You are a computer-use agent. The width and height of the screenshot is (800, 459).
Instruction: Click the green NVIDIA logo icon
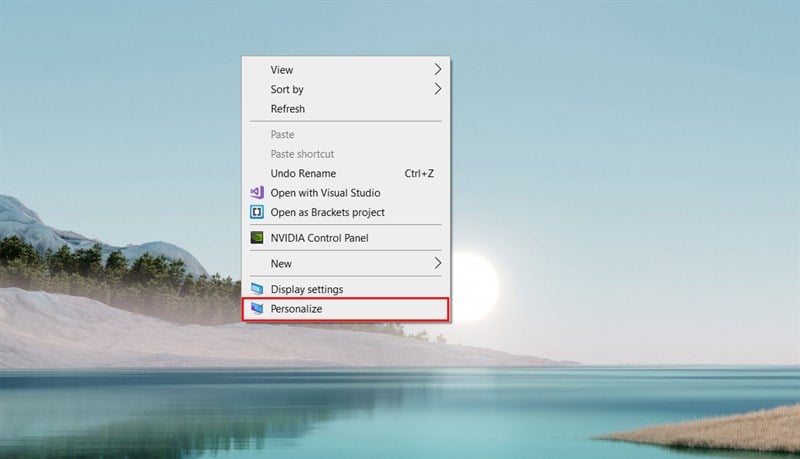click(256, 238)
